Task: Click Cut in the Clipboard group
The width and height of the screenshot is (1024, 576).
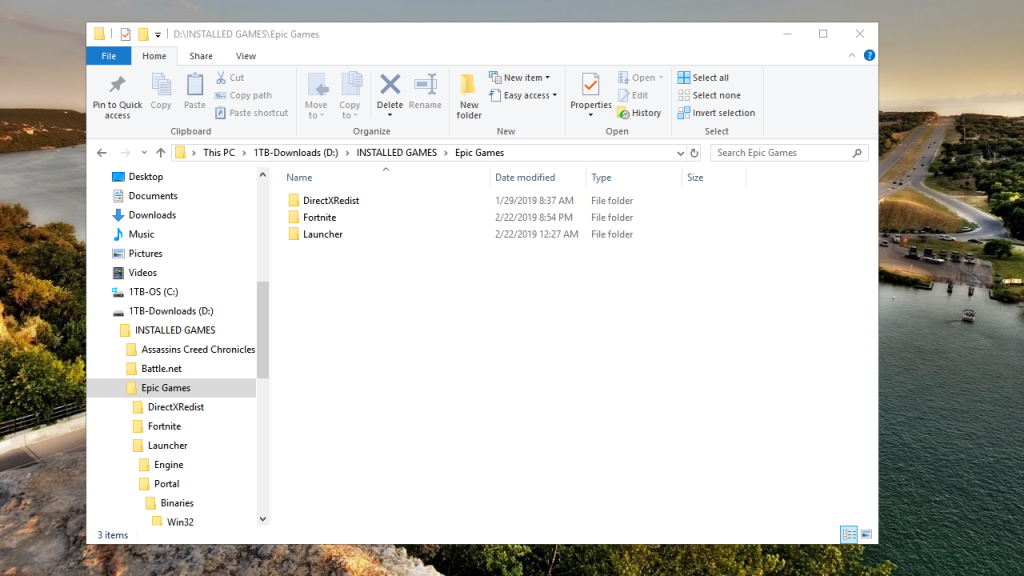Action: pos(231,77)
